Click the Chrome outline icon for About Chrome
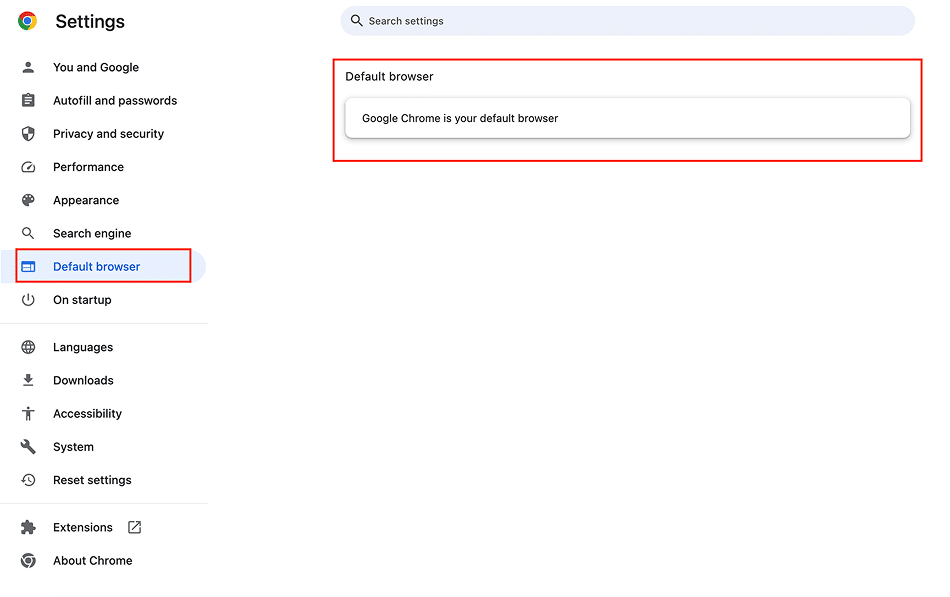Viewport: 950px width, 597px height. (x=28, y=561)
